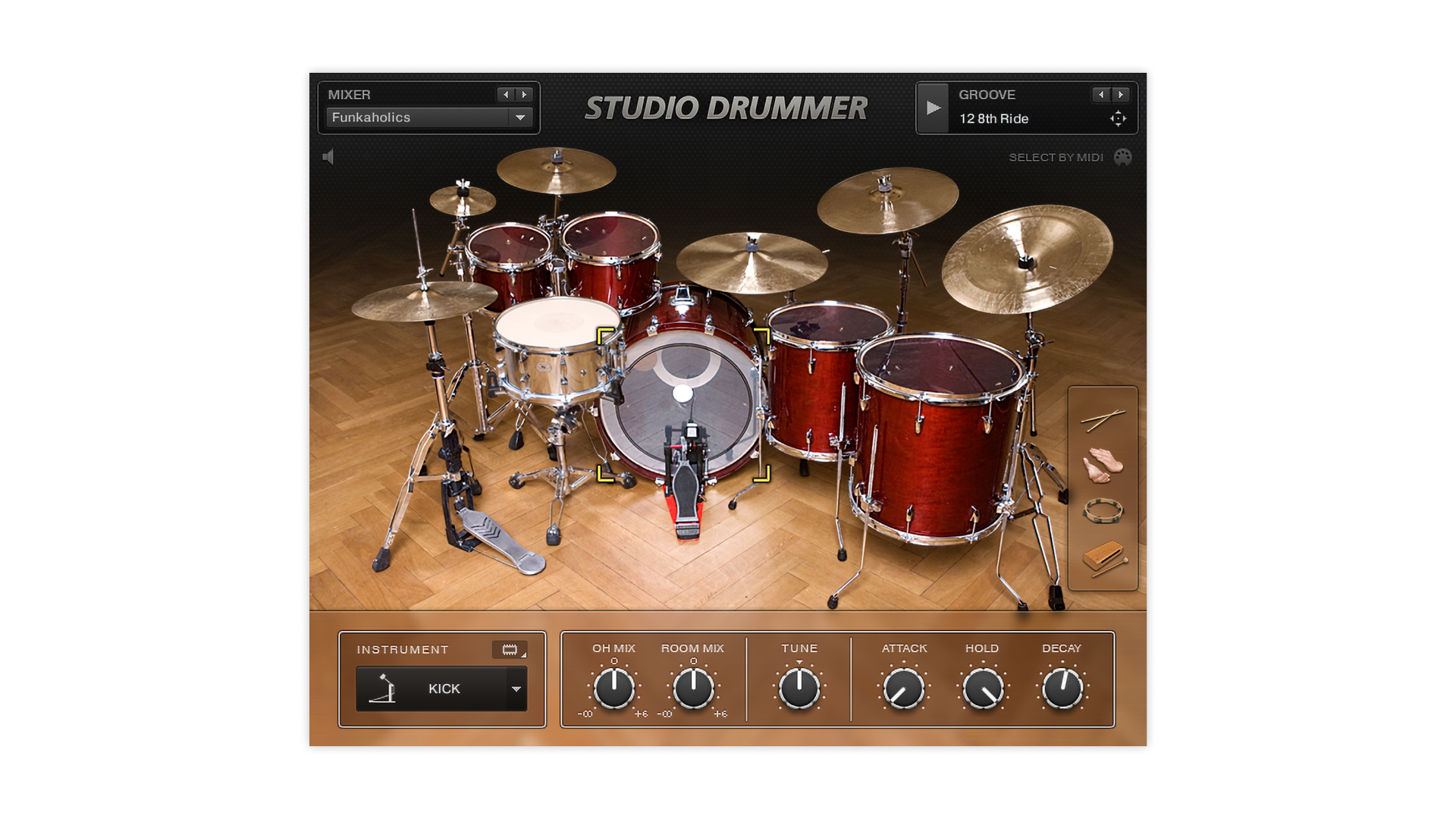Select previous groove arrow

(1101, 95)
